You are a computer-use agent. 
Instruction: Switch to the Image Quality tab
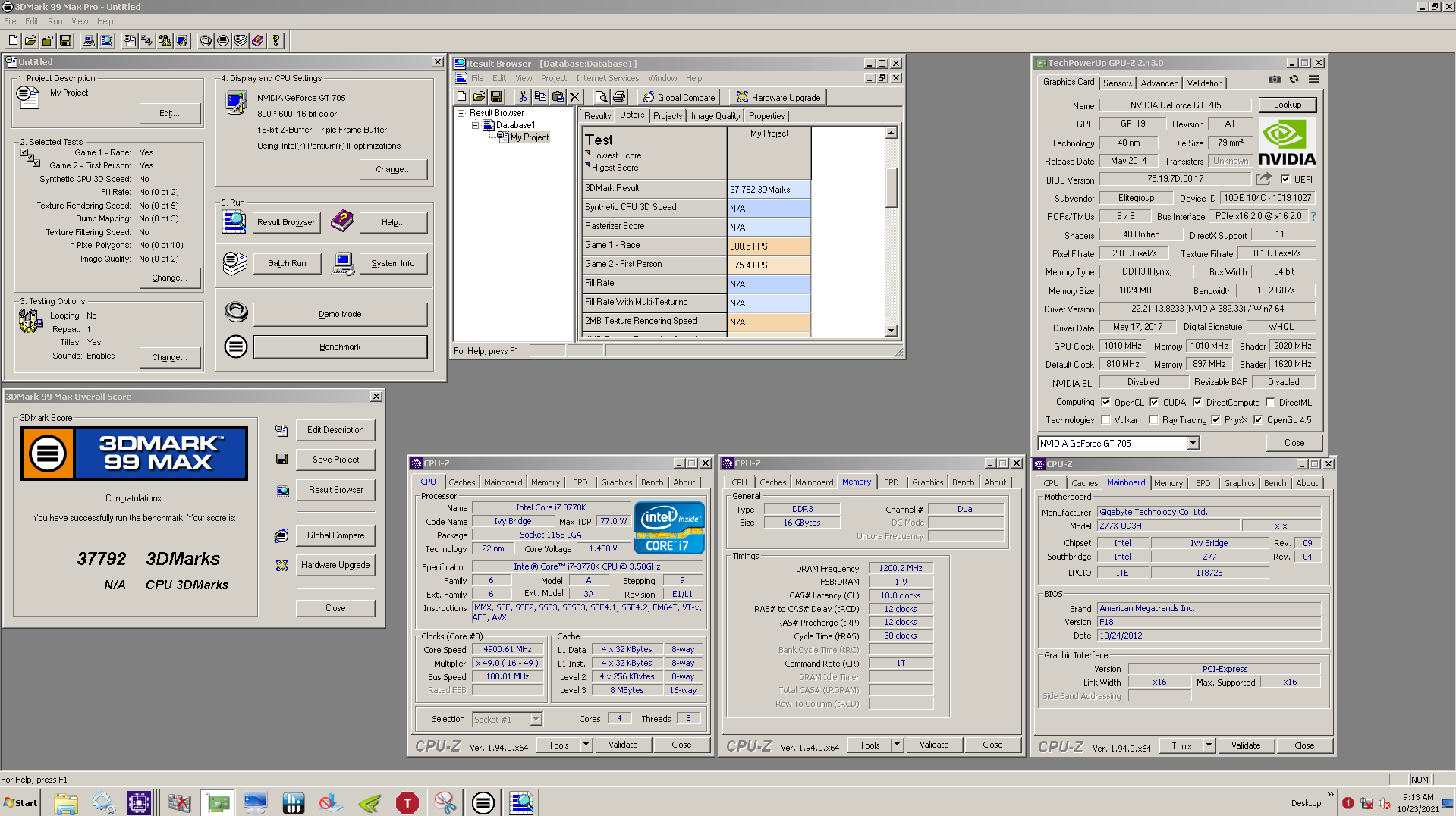715,115
